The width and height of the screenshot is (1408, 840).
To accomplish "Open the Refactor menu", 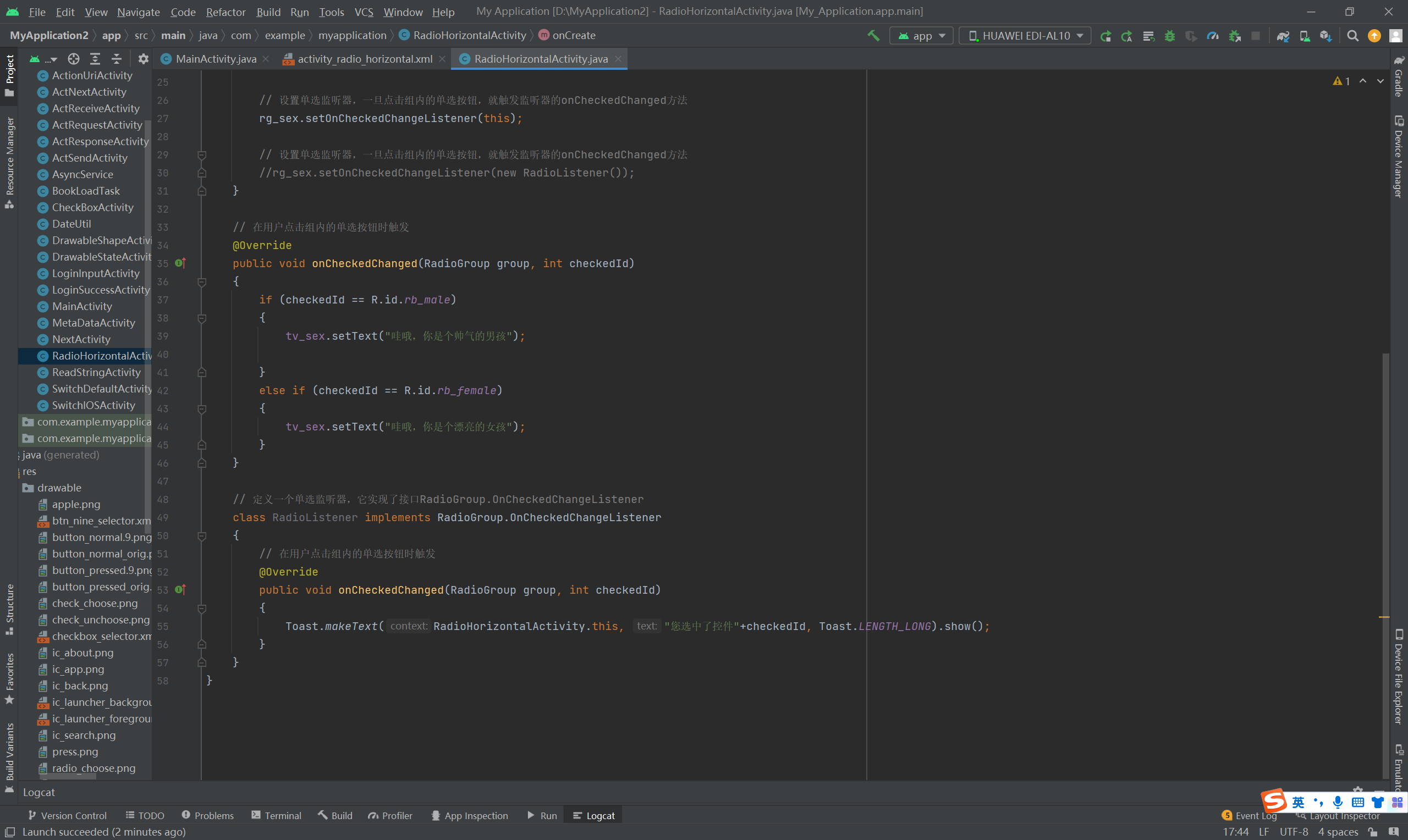I will [x=226, y=12].
